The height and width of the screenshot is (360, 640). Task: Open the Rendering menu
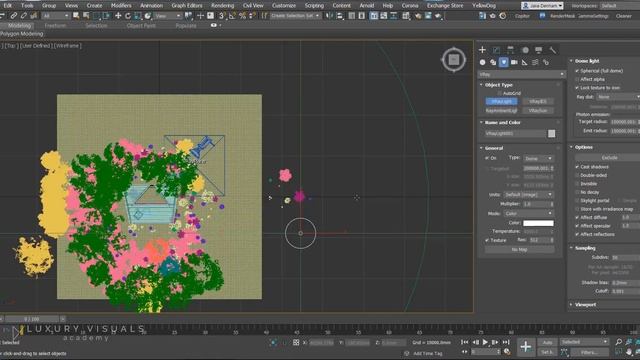(222, 6)
